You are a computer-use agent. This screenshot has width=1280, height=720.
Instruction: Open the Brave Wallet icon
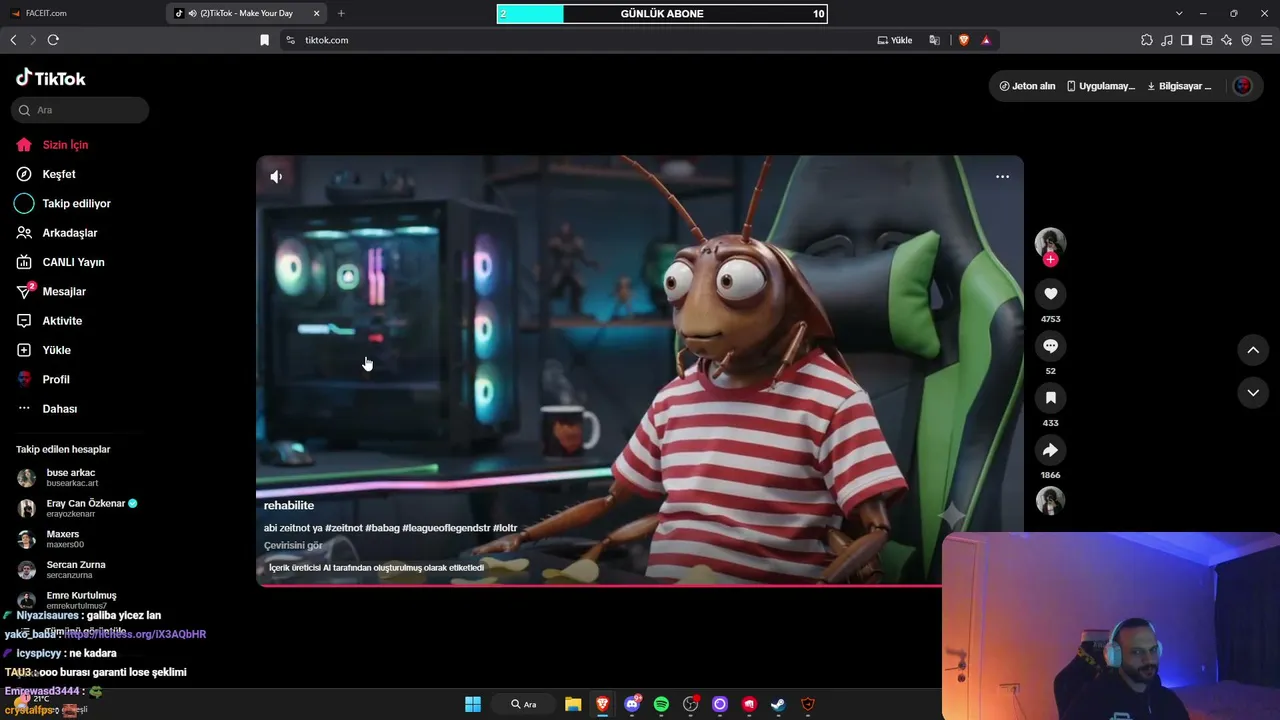[x=1206, y=40]
